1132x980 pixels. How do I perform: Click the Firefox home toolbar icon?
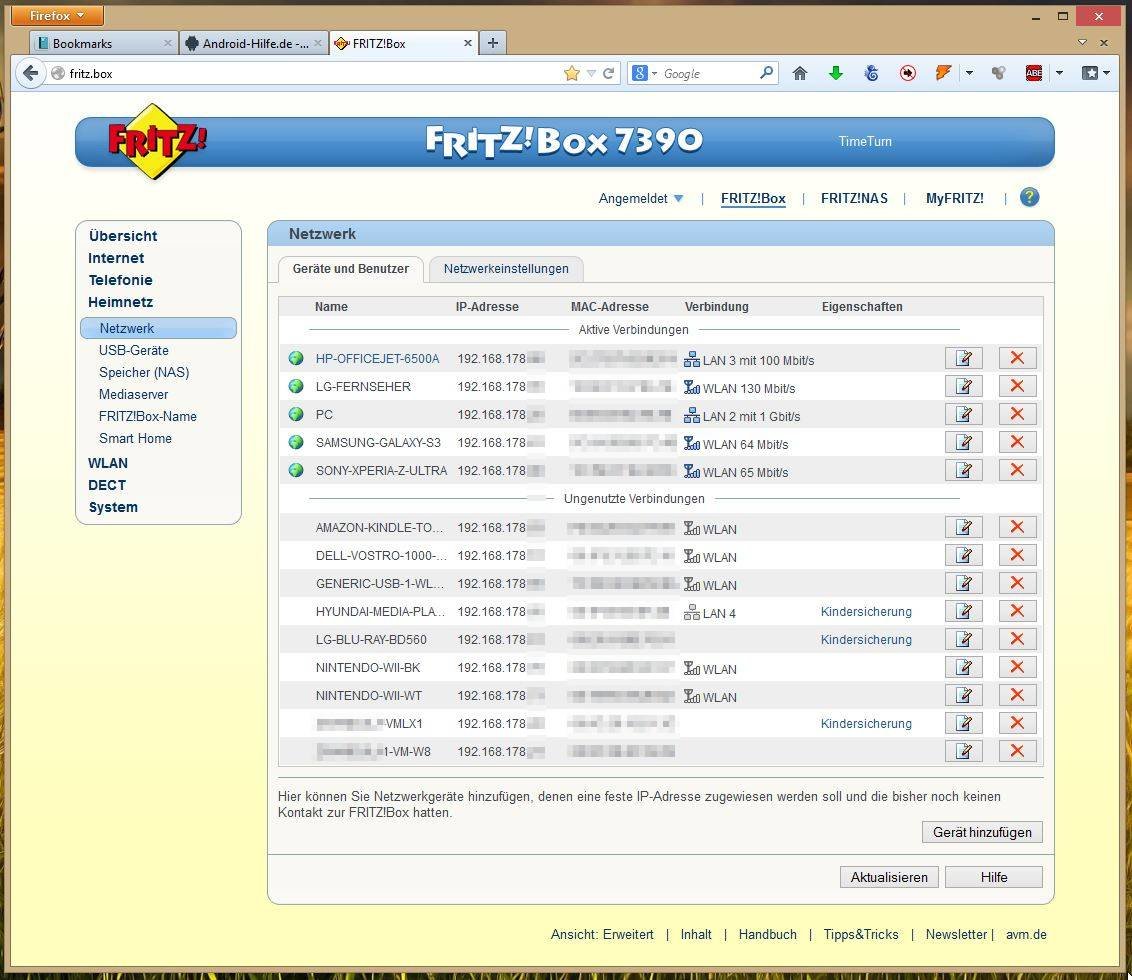coord(799,73)
